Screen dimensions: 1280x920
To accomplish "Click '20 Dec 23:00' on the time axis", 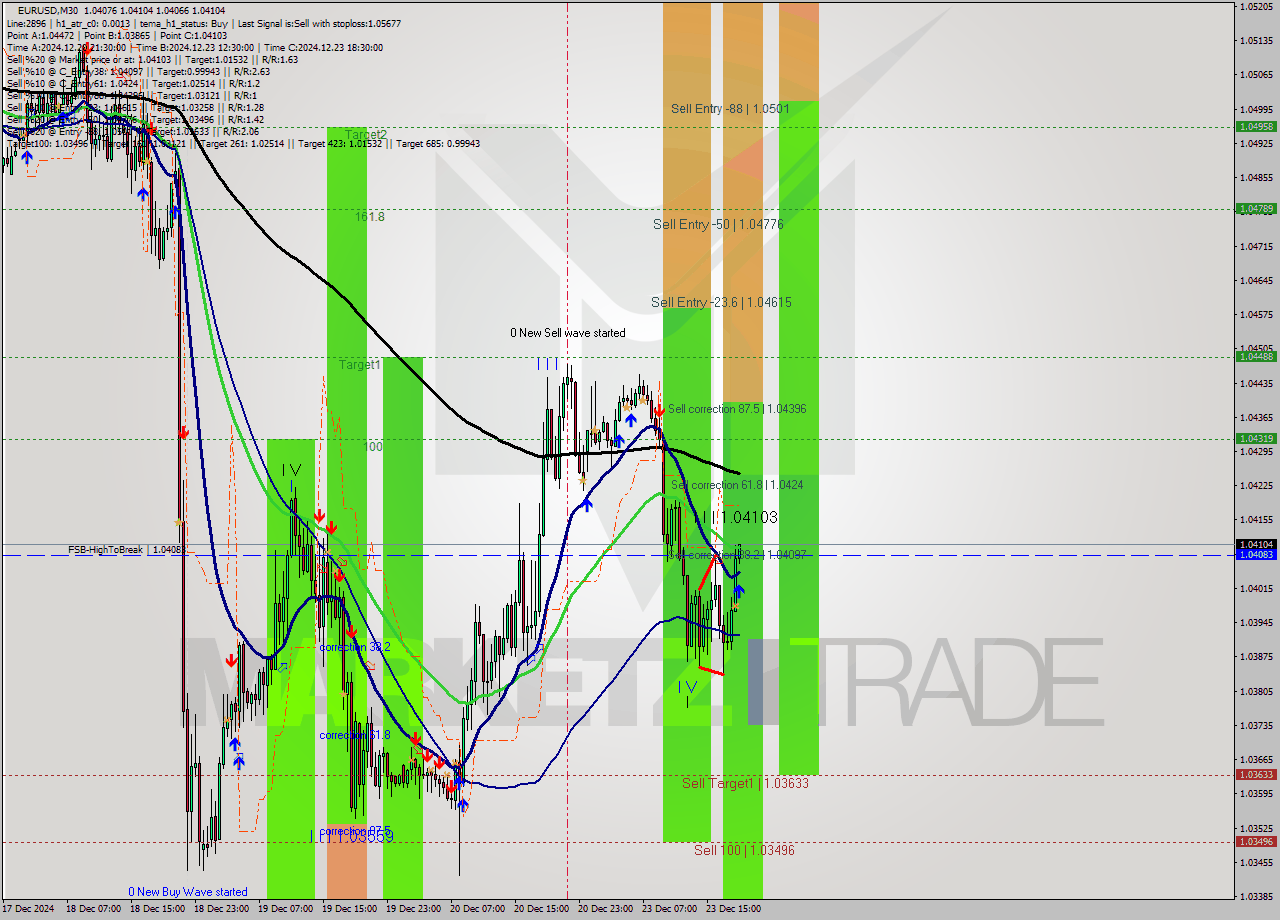I will tap(604, 909).
